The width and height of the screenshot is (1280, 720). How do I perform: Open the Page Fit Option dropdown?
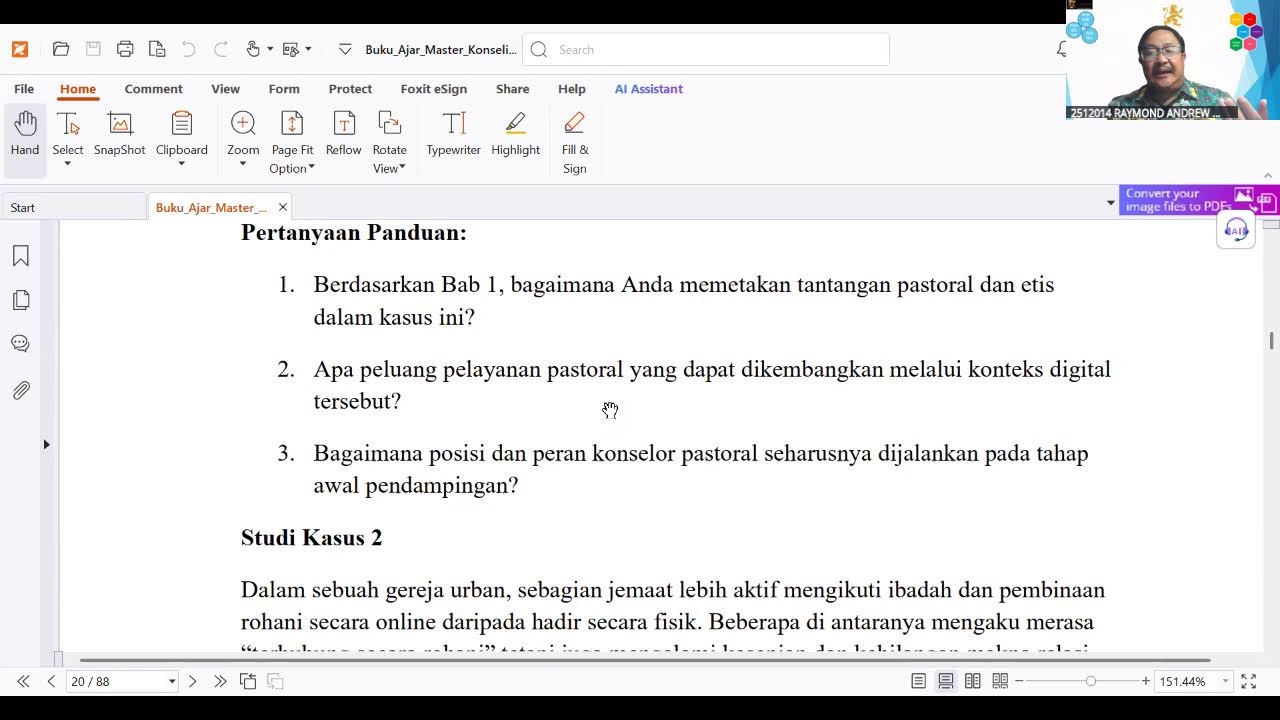point(292,142)
